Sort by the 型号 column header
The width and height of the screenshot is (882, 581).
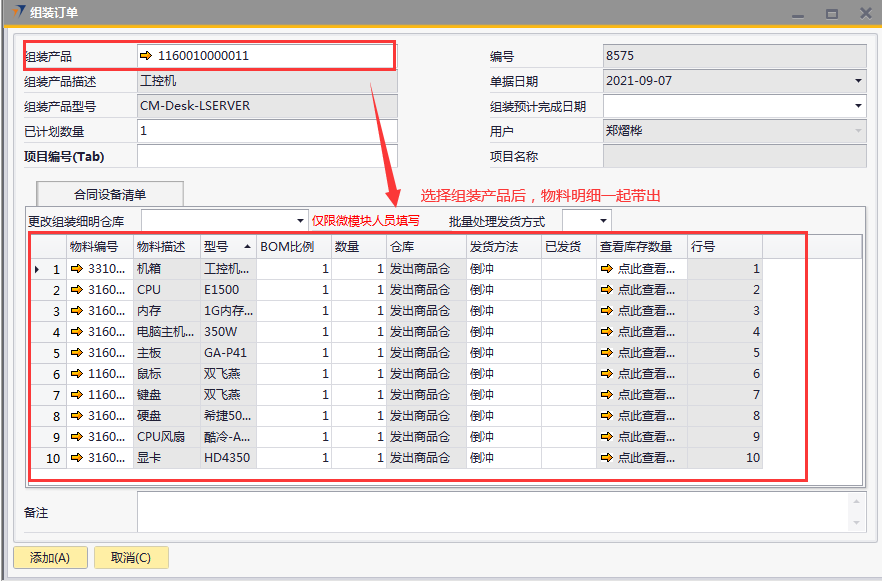(228, 246)
